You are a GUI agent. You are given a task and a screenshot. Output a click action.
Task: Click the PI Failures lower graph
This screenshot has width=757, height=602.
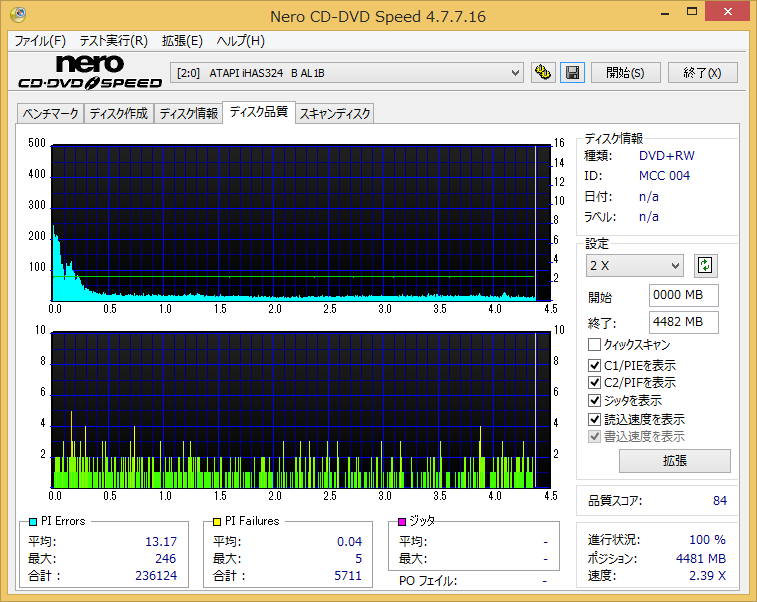[301, 410]
